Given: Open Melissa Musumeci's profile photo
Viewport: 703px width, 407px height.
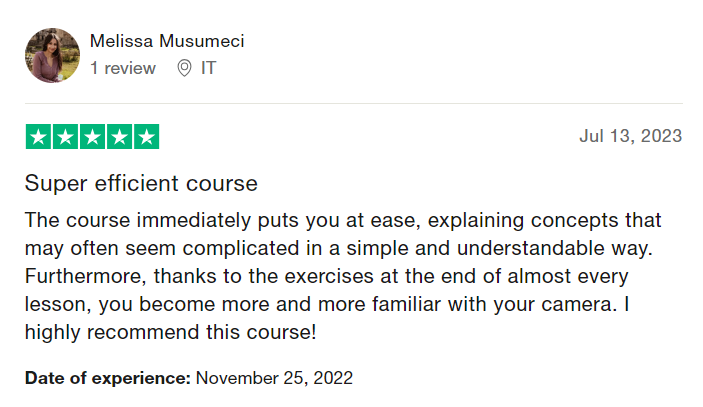Looking at the screenshot, I should [52, 55].
